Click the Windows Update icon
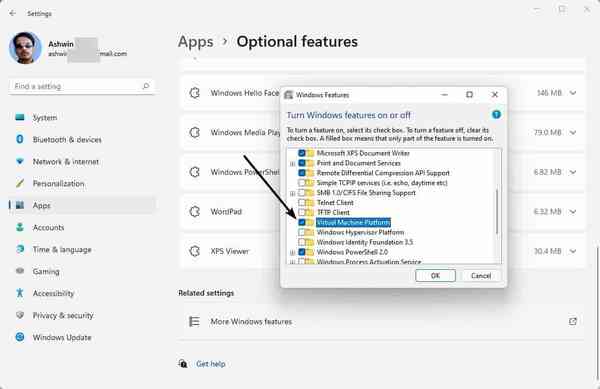This screenshot has width=600, height=389. point(20,337)
